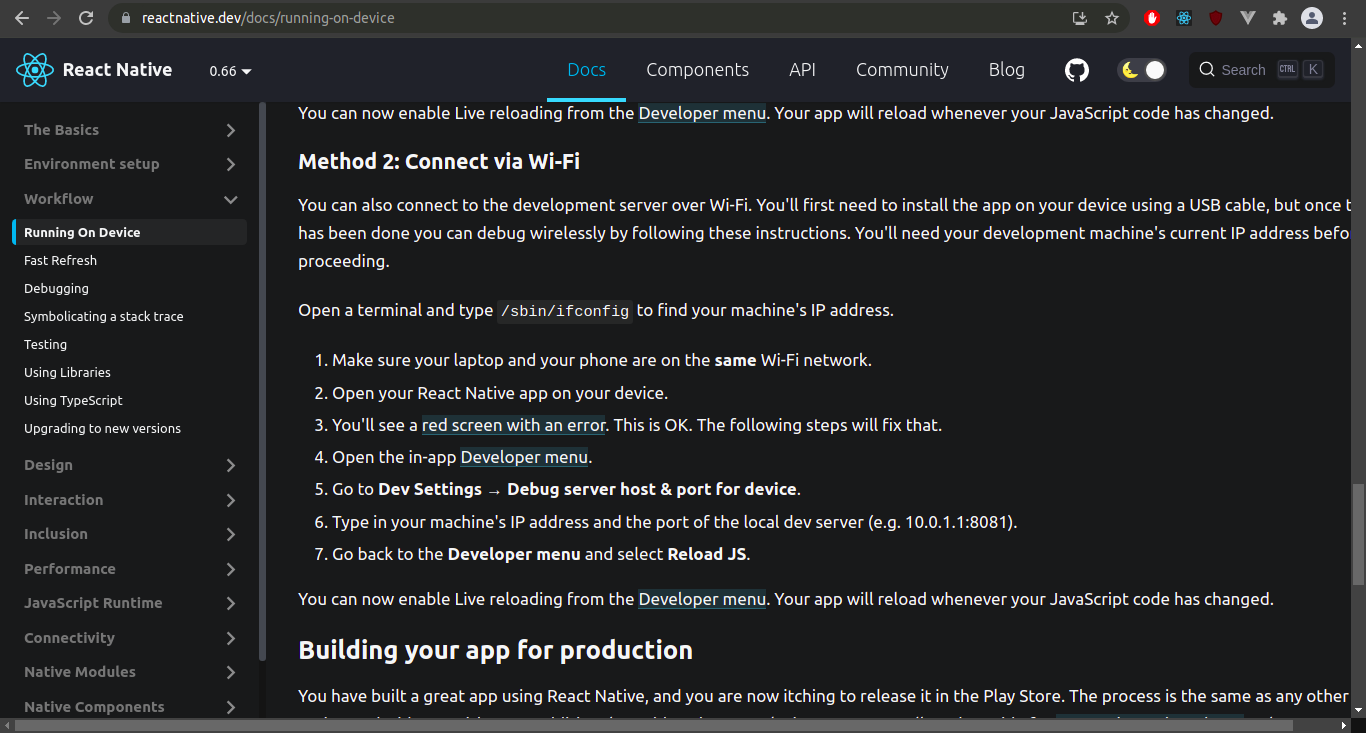Open the 0.66 version dropdown
Image resolution: width=1366 pixels, height=733 pixels.
[230, 71]
